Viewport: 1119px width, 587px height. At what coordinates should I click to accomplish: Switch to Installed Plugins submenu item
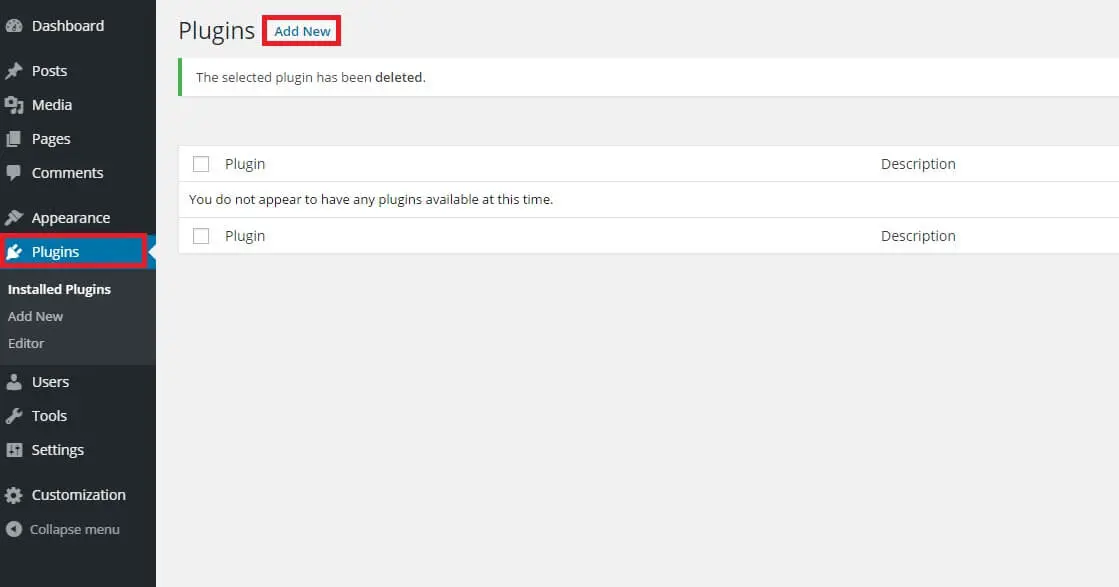coord(58,289)
